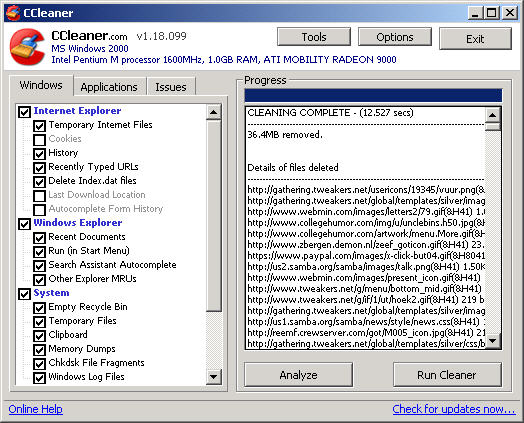The width and height of the screenshot is (524, 423).
Task: Enable Autocomplete Form History checkbox
Action: coord(39,210)
